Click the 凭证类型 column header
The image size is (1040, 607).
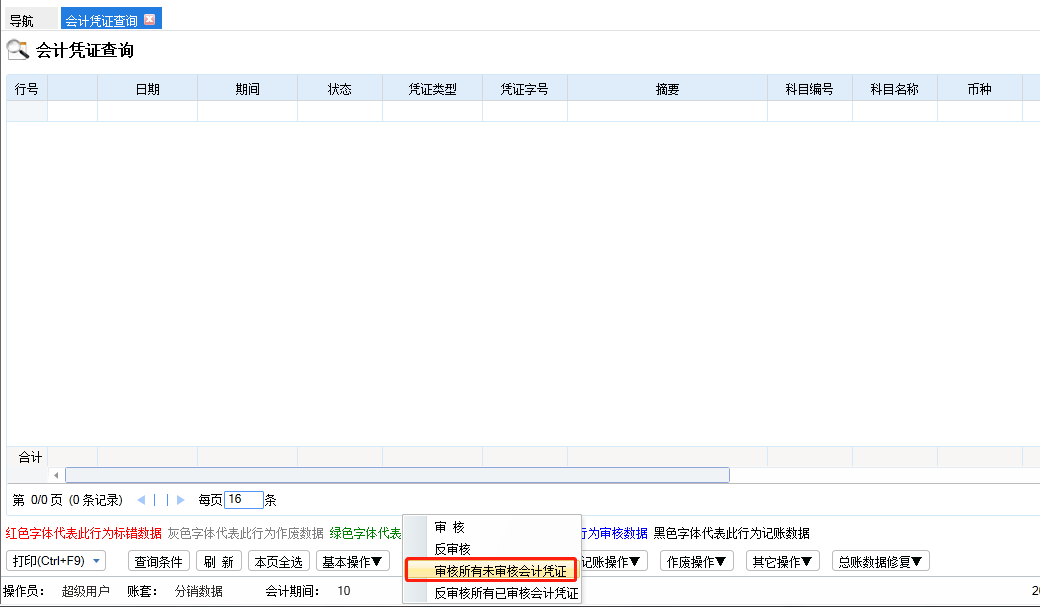(x=432, y=89)
